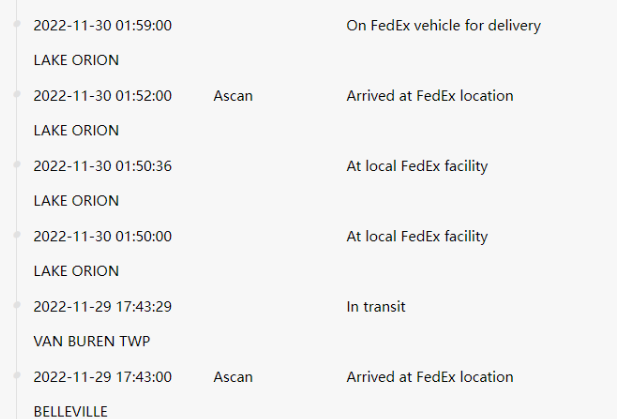The height and width of the screenshot is (420, 617).
Task: Select the "On FedEx vehicle for delivery" status
Action: pos(443,26)
